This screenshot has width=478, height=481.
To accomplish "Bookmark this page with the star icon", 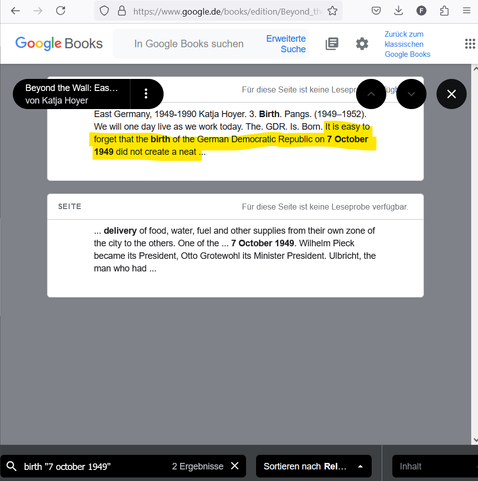I will [332, 11].
